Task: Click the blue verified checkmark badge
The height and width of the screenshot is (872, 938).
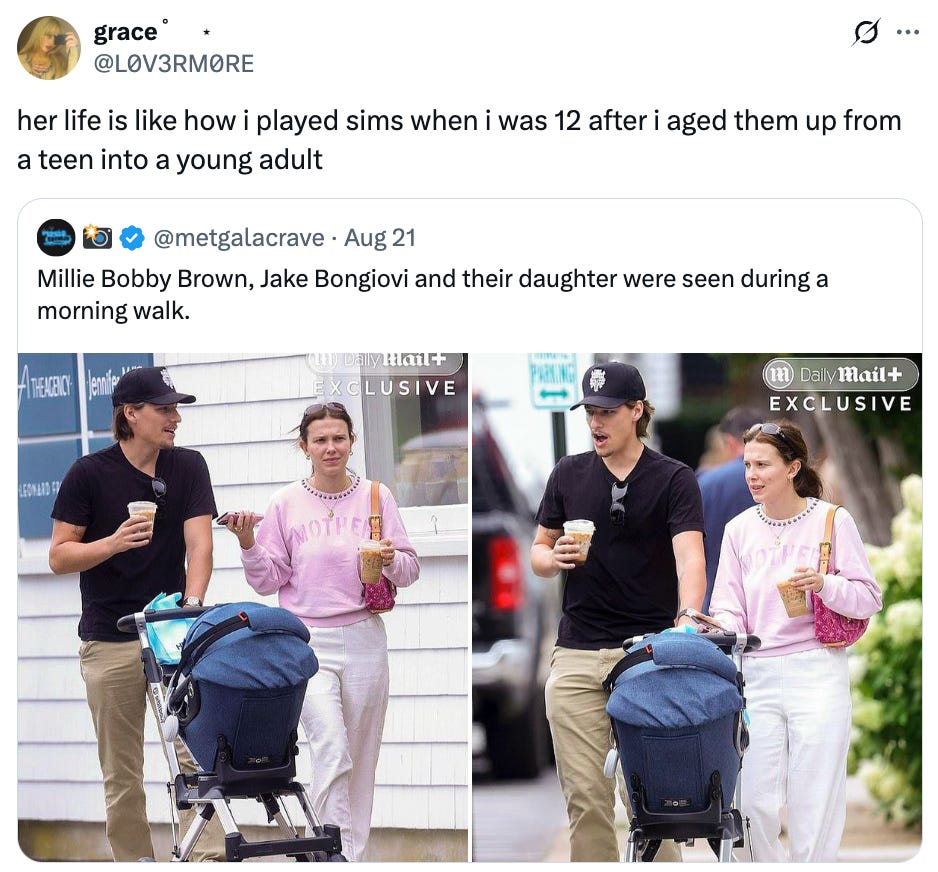Action: 132,238
